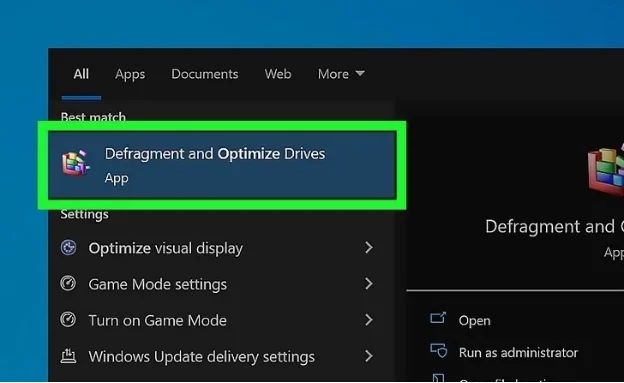The width and height of the screenshot is (624, 383).
Task: Switch to the Apps search tab
Action: point(130,74)
